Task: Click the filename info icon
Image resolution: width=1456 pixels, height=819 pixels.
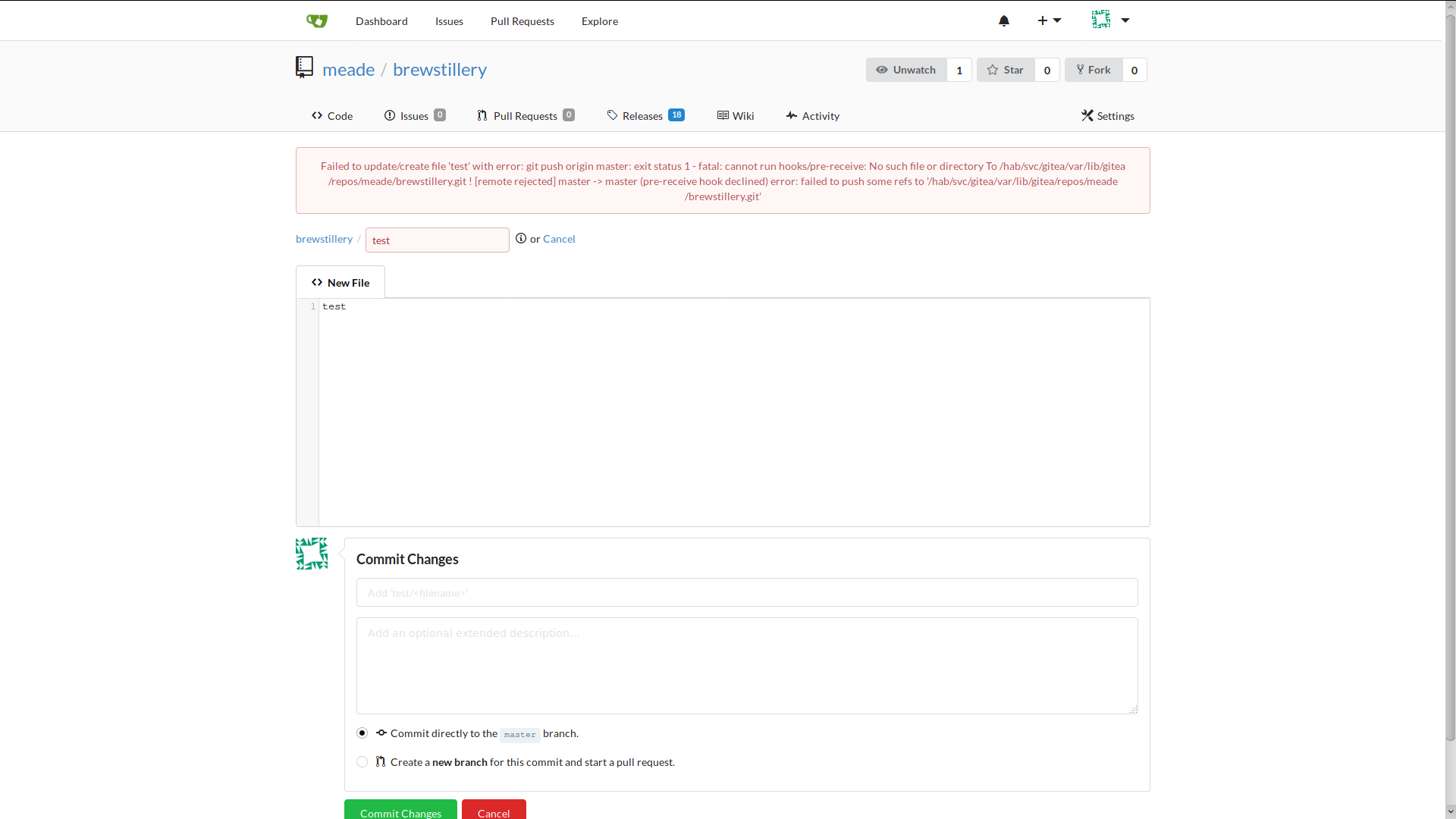Action: pos(521,238)
